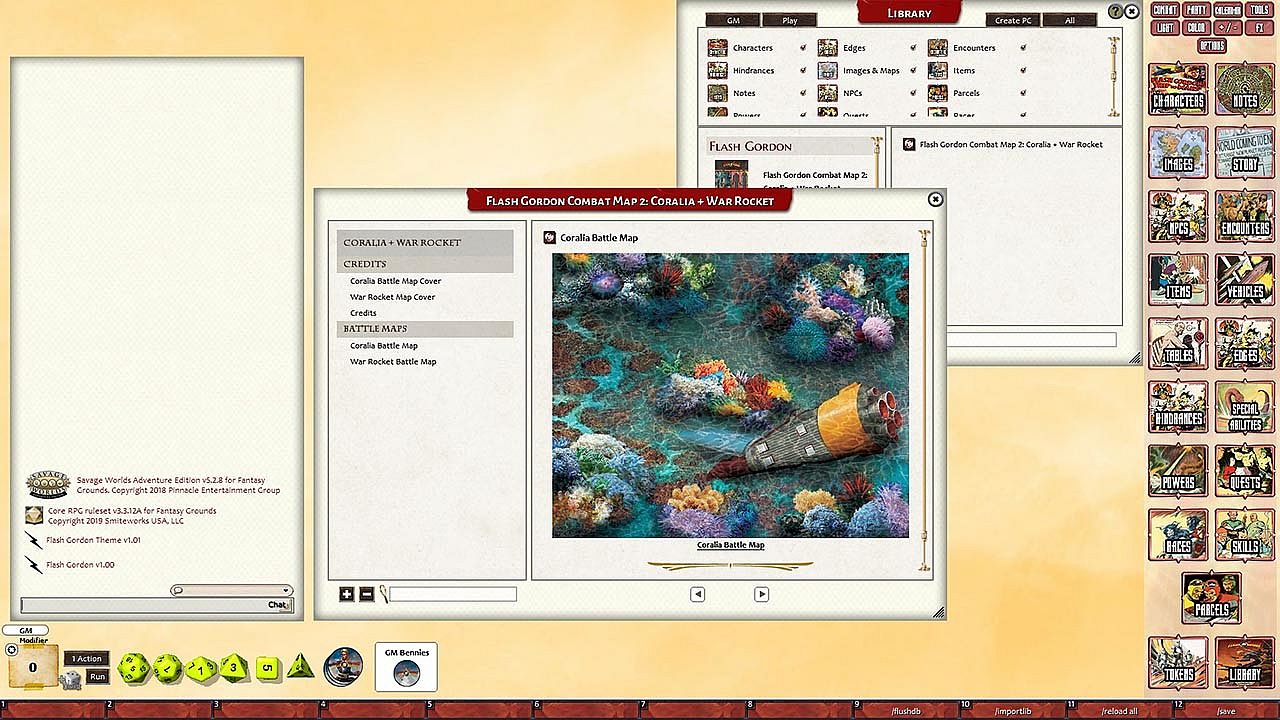Open the Hindrances sidebar panel
Viewport: 1280px width, 720px height.
tap(1178, 409)
